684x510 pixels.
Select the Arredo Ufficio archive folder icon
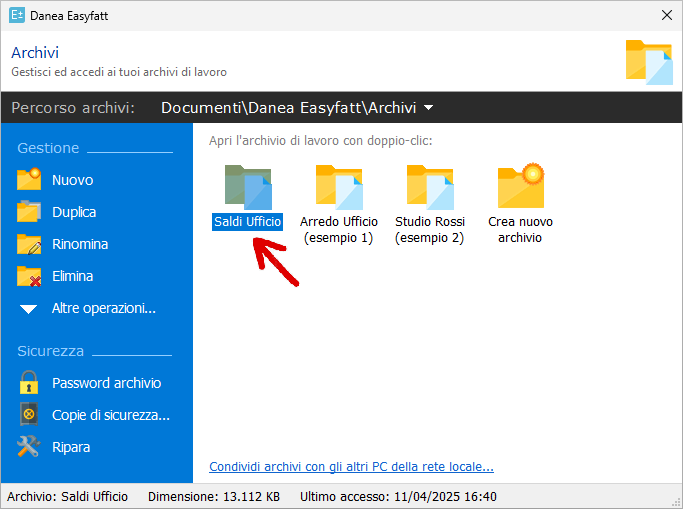pyautogui.click(x=339, y=187)
